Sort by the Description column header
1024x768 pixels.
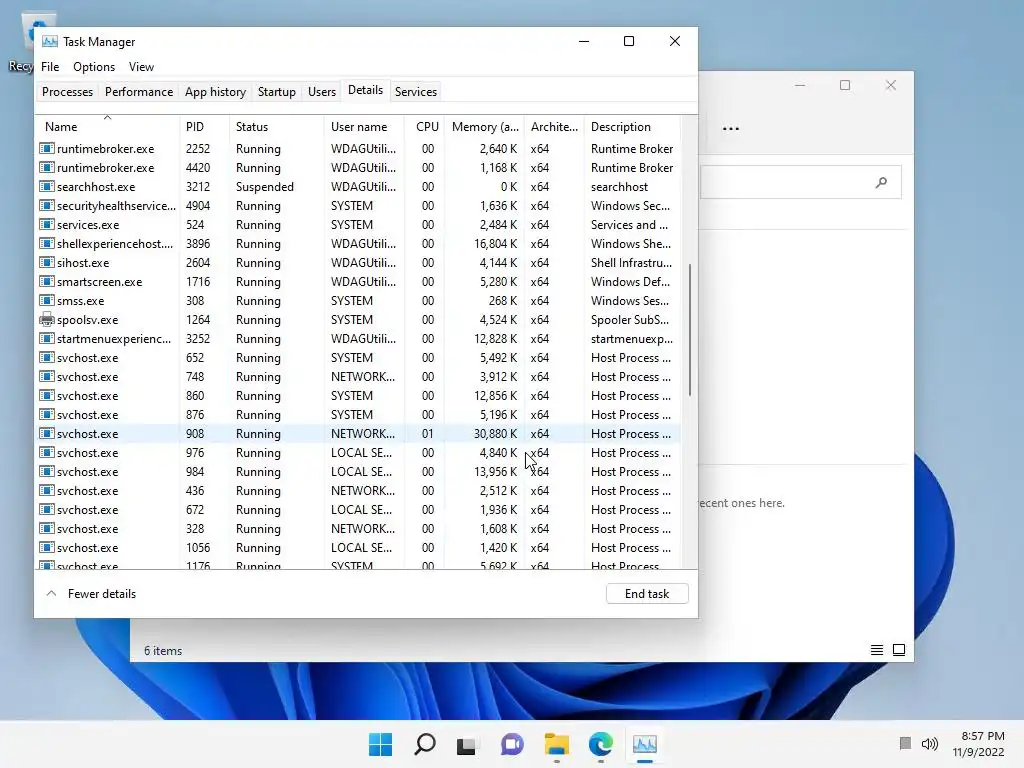pyautogui.click(x=632, y=127)
